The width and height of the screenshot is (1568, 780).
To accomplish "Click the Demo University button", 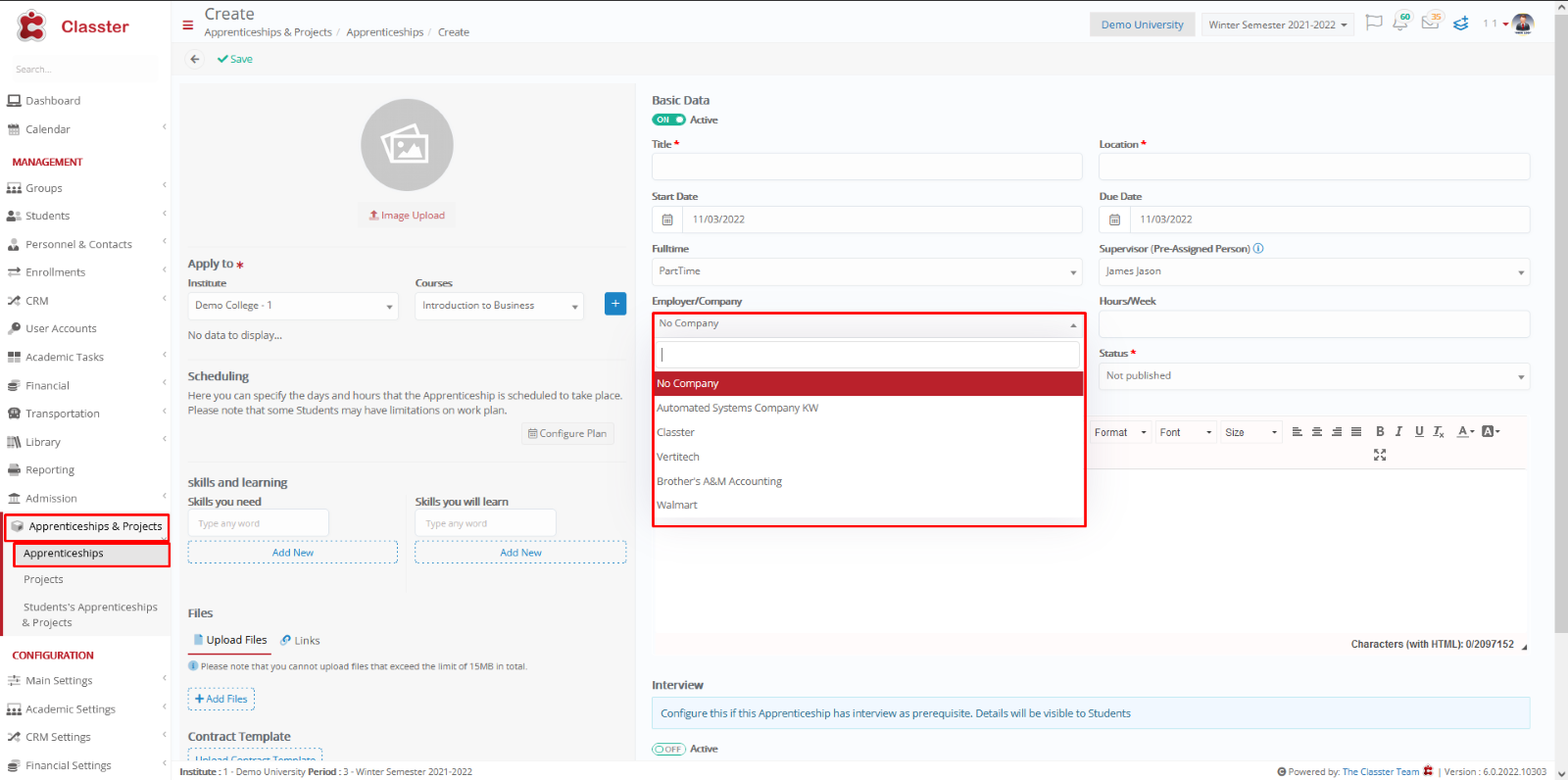I will [x=1142, y=24].
